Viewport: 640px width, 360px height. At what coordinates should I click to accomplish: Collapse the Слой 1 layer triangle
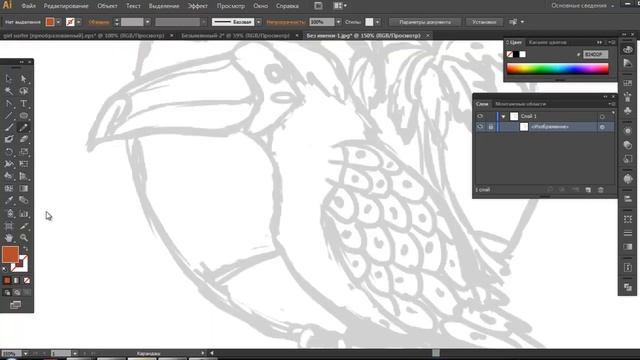[503, 117]
